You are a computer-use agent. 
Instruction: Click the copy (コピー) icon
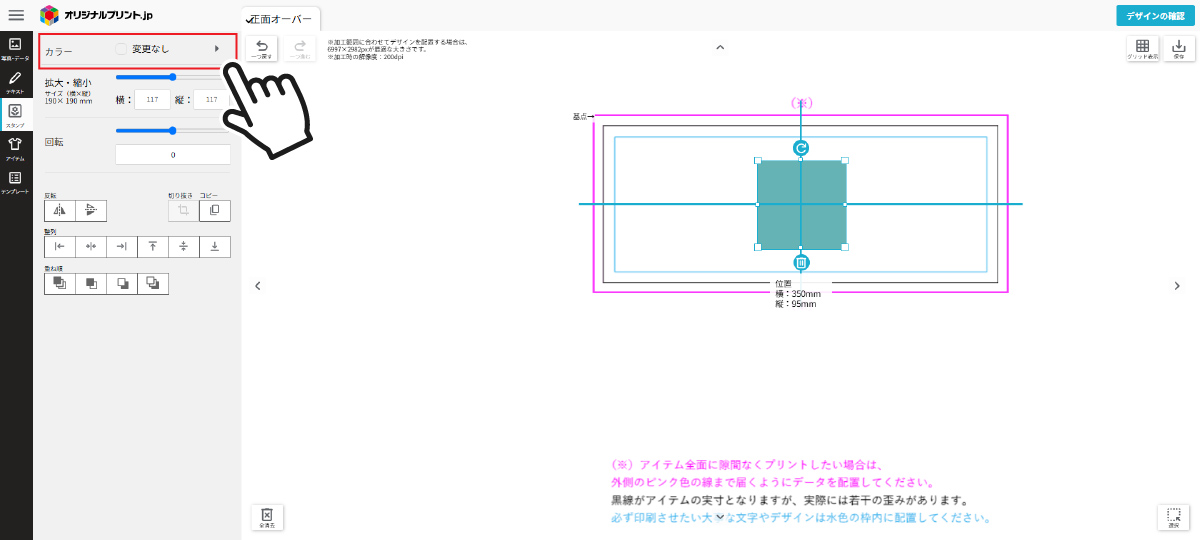[x=214, y=210]
